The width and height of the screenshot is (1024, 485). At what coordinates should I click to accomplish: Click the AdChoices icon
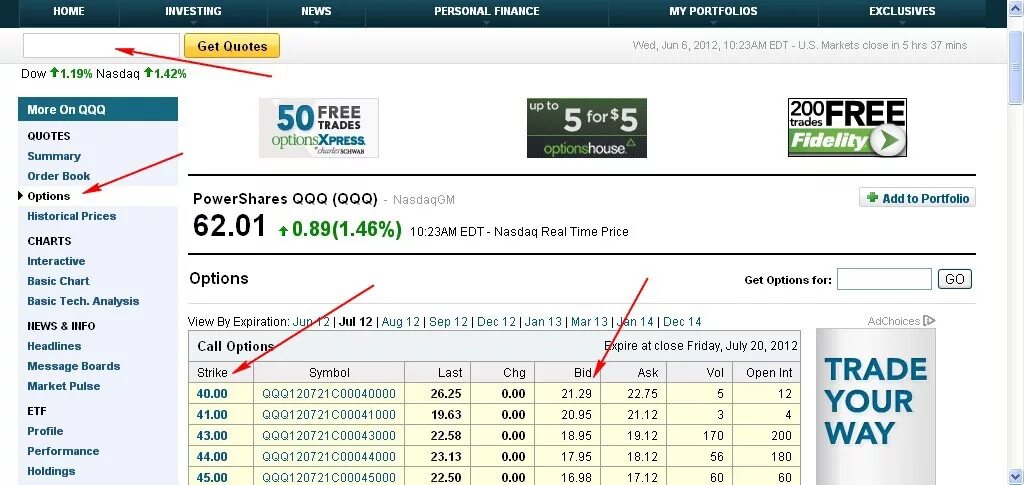pos(929,321)
